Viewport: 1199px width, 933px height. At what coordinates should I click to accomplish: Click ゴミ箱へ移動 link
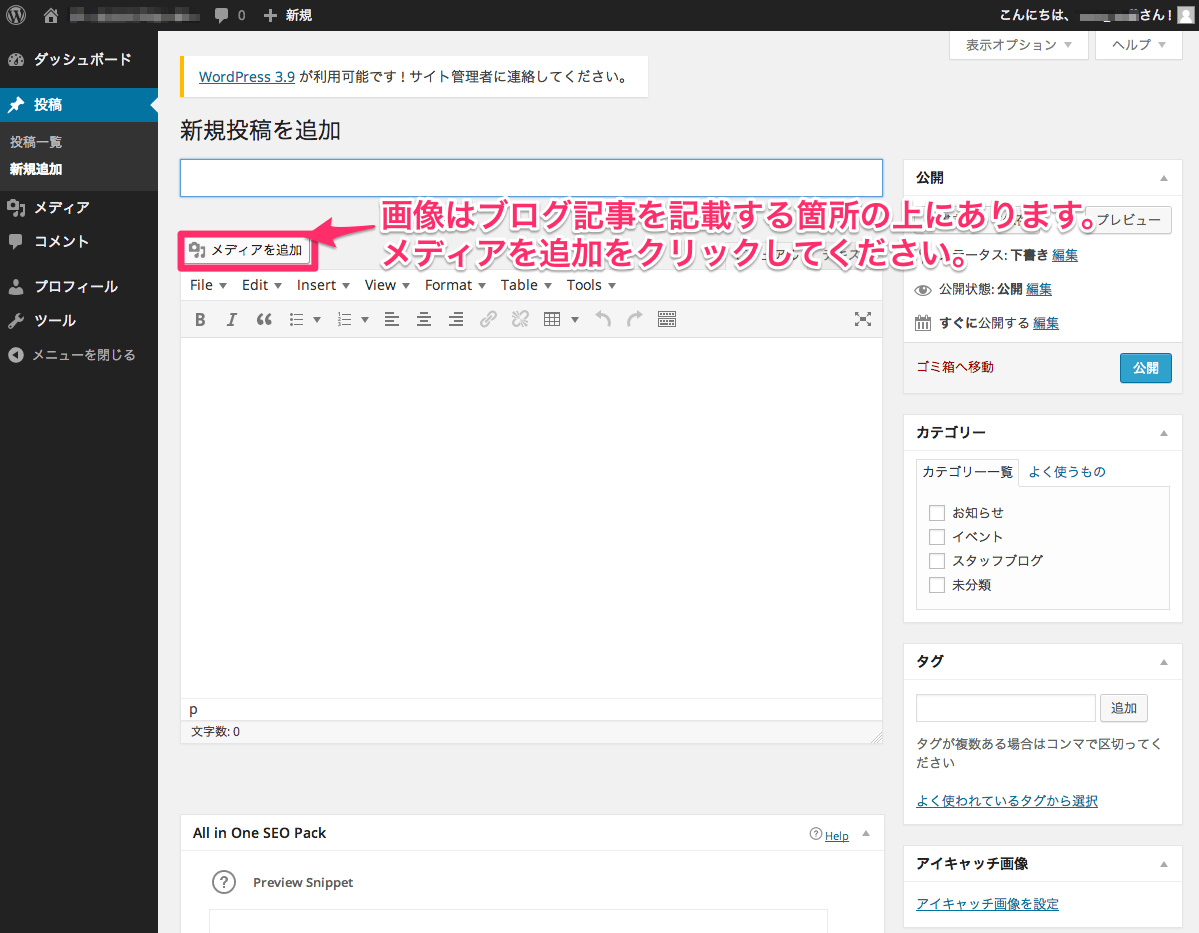tap(955, 367)
